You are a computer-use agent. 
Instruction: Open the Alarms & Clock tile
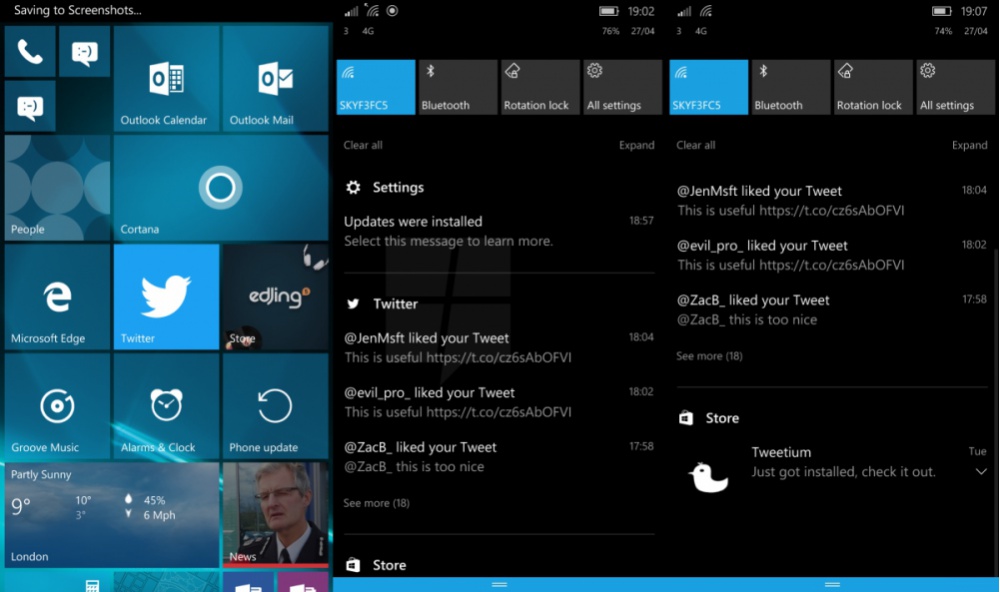tap(166, 406)
